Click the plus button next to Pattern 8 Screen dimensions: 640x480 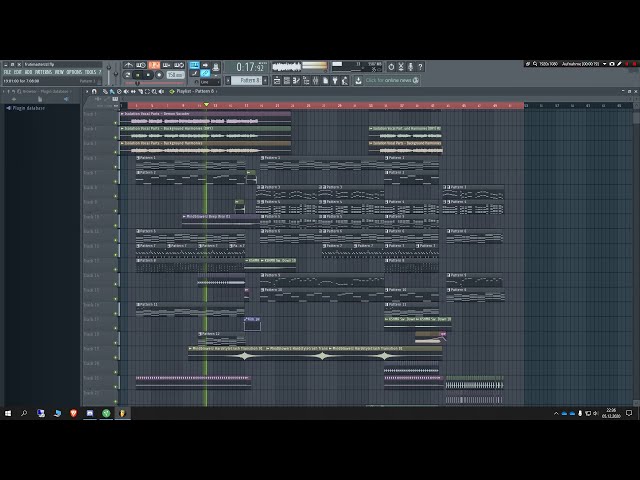265,80
